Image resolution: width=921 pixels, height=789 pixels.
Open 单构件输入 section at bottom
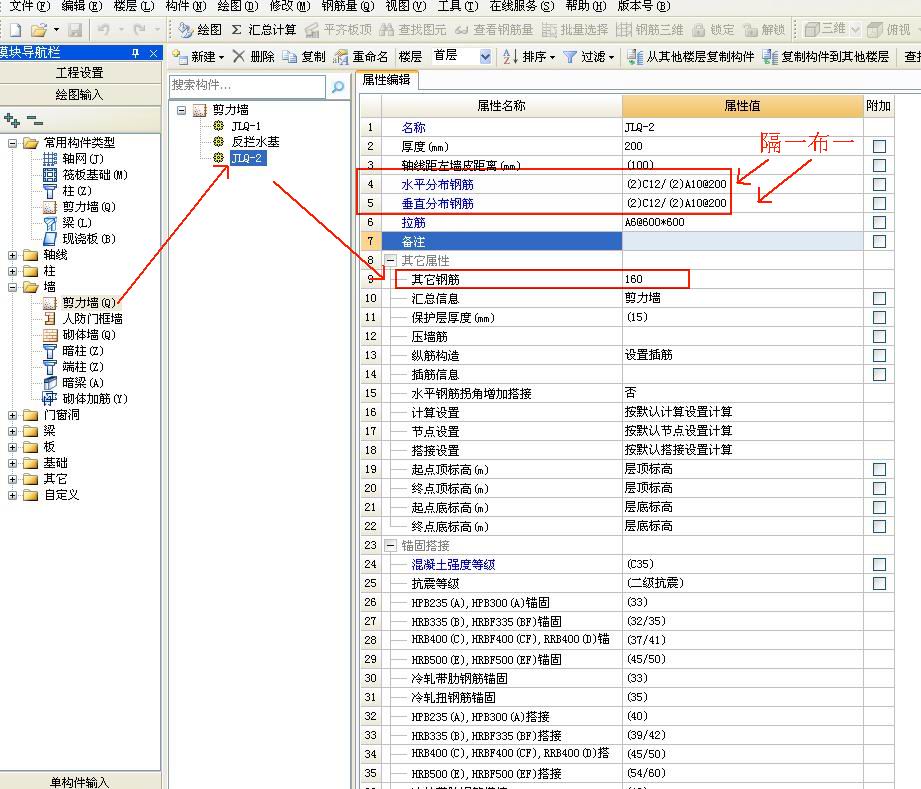[x=80, y=781]
